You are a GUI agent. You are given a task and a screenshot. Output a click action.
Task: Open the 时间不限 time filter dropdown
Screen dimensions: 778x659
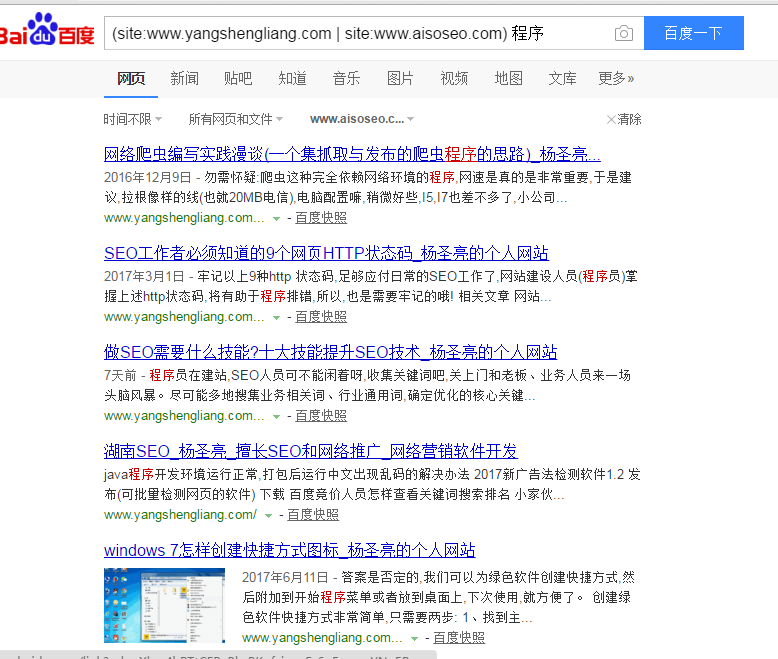pos(132,119)
